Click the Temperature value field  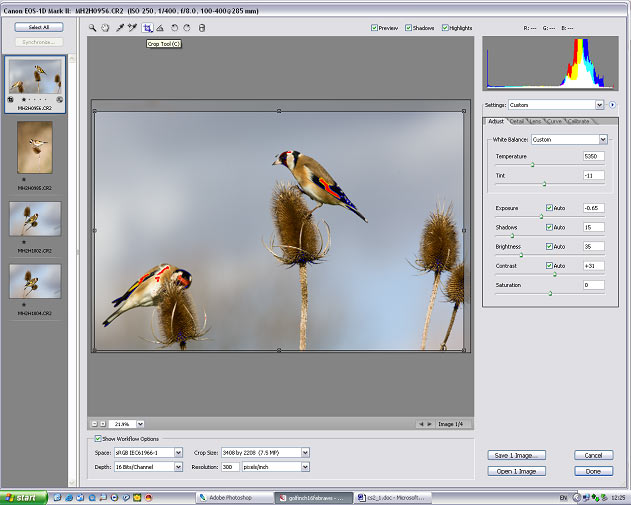coord(594,156)
